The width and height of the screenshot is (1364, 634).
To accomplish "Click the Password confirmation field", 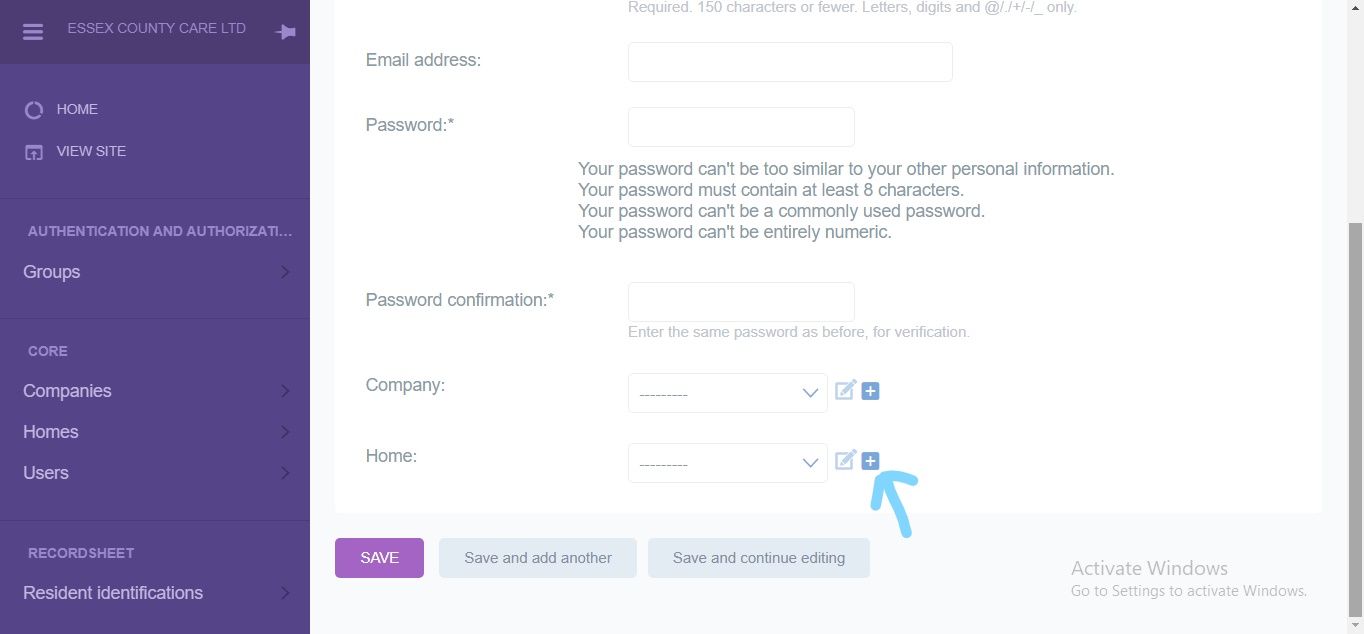I will [x=741, y=302].
